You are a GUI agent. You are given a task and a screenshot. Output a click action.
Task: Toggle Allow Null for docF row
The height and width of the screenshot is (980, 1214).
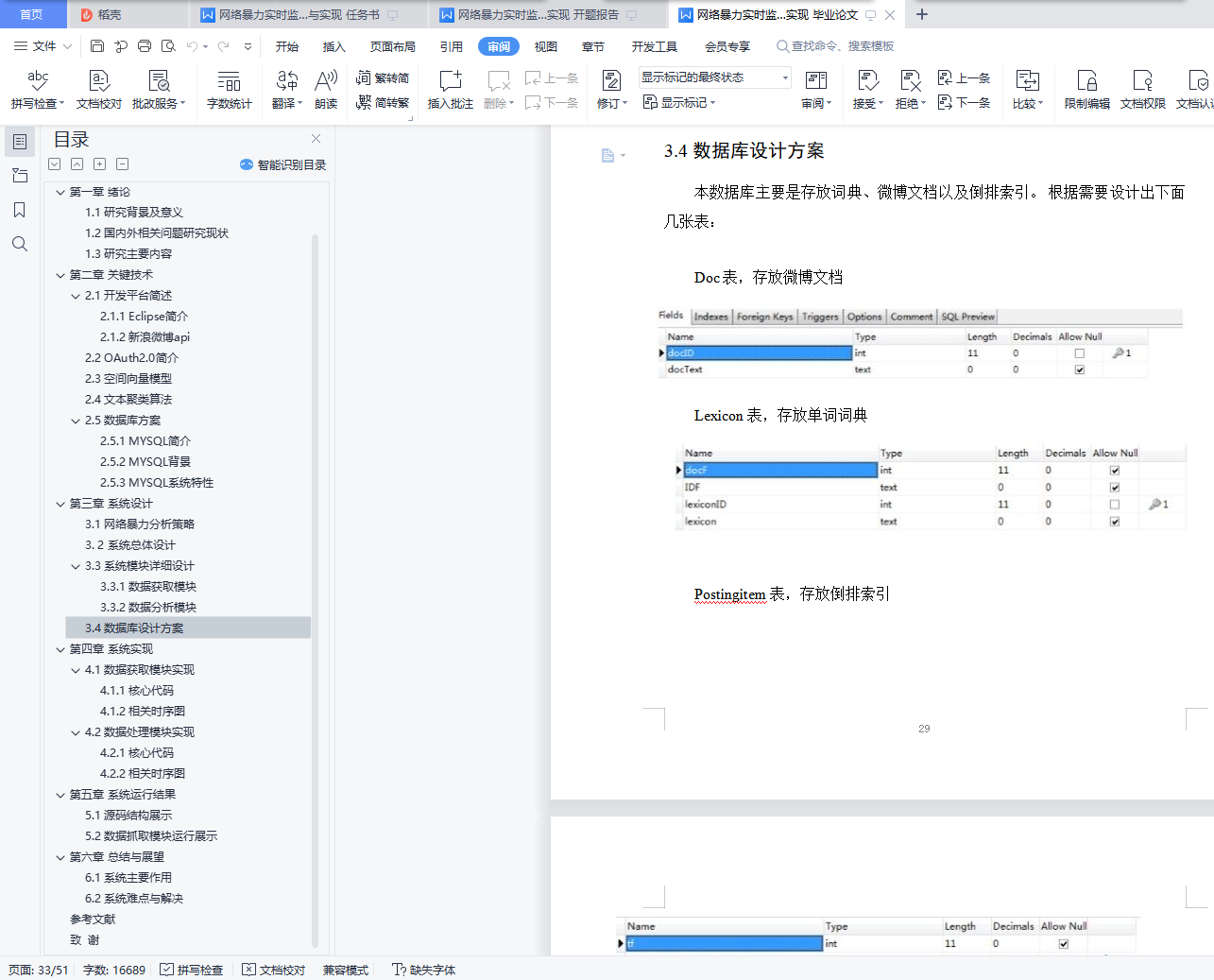coord(1115,471)
